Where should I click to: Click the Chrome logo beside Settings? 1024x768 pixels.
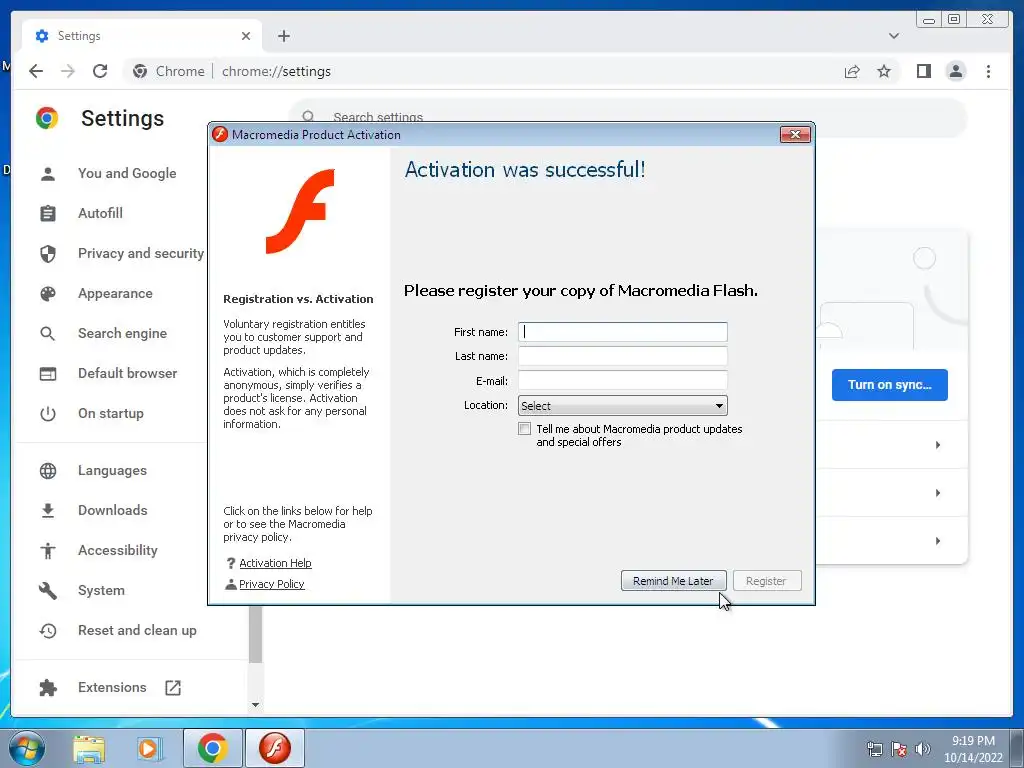[47, 118]
